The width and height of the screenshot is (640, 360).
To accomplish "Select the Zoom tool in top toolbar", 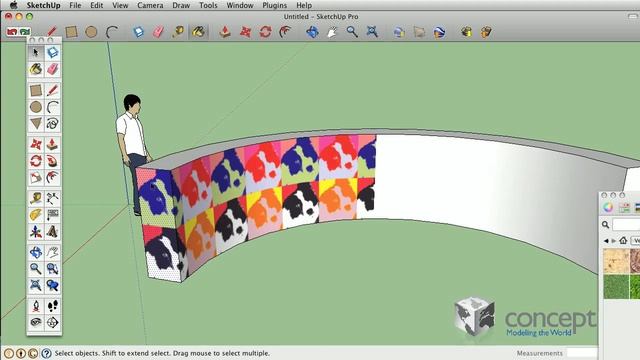I will click(352, 32).
